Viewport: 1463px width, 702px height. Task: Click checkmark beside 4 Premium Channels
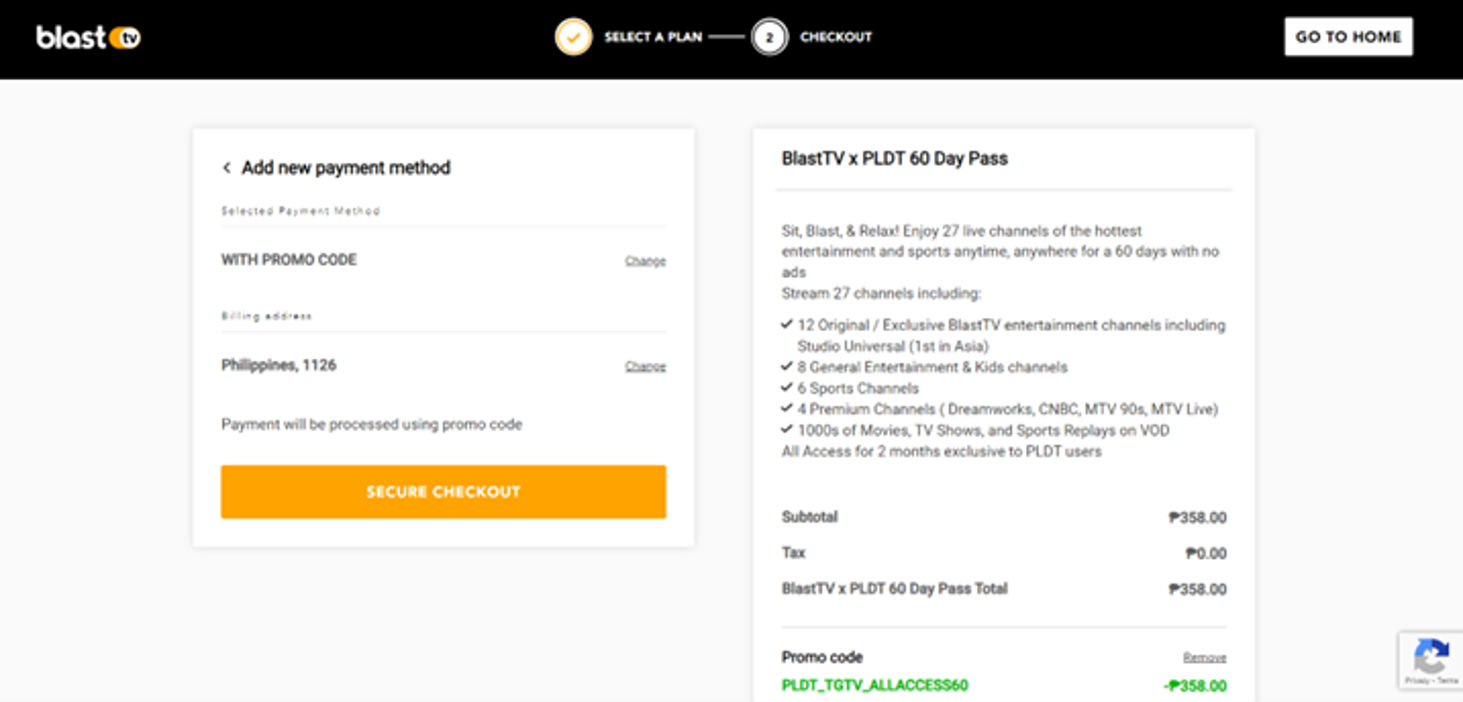point(787,409)
